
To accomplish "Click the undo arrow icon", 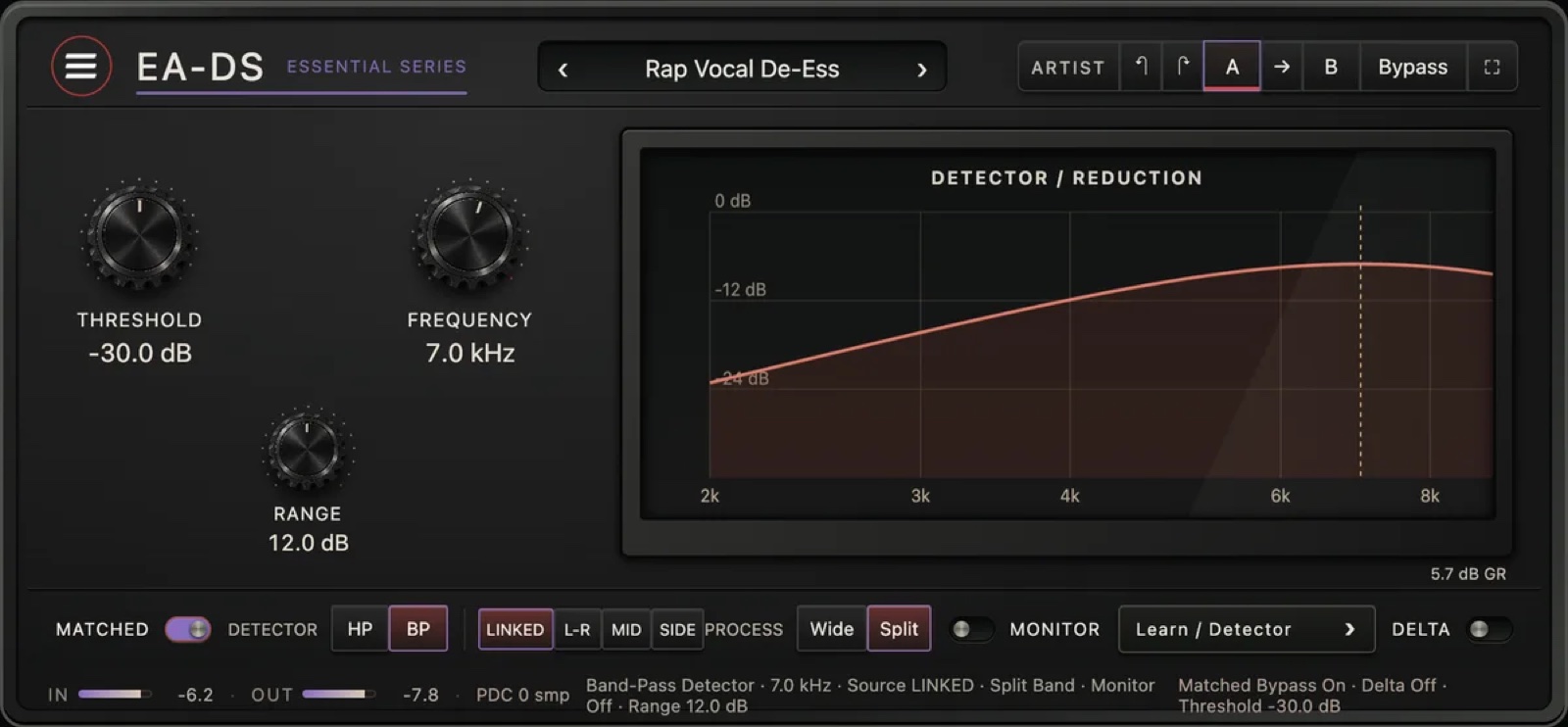I will [1141, 67].
